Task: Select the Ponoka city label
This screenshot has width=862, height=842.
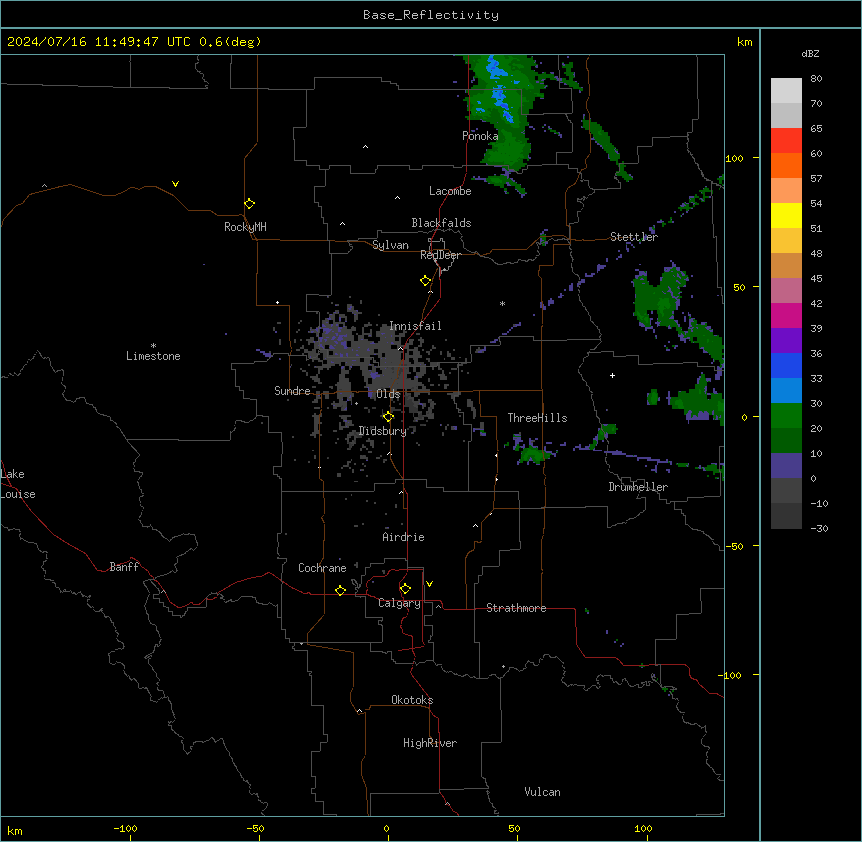Action: pyautogui.click(x=480, y=136)
